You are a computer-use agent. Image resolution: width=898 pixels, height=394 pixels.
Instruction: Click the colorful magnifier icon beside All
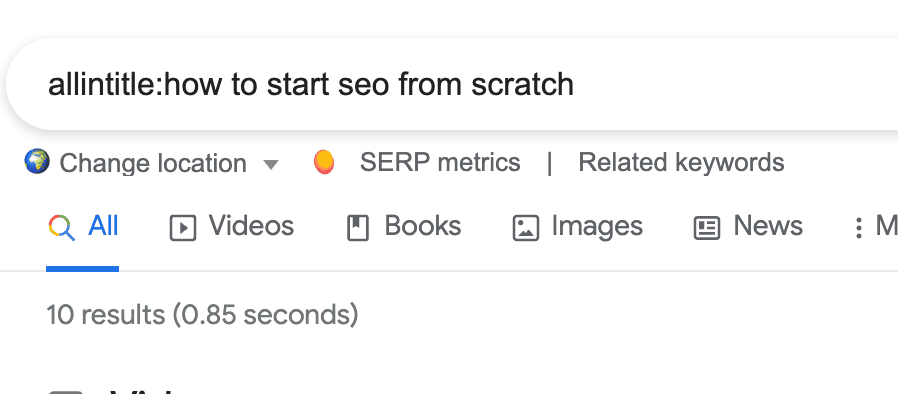point(61,228)
